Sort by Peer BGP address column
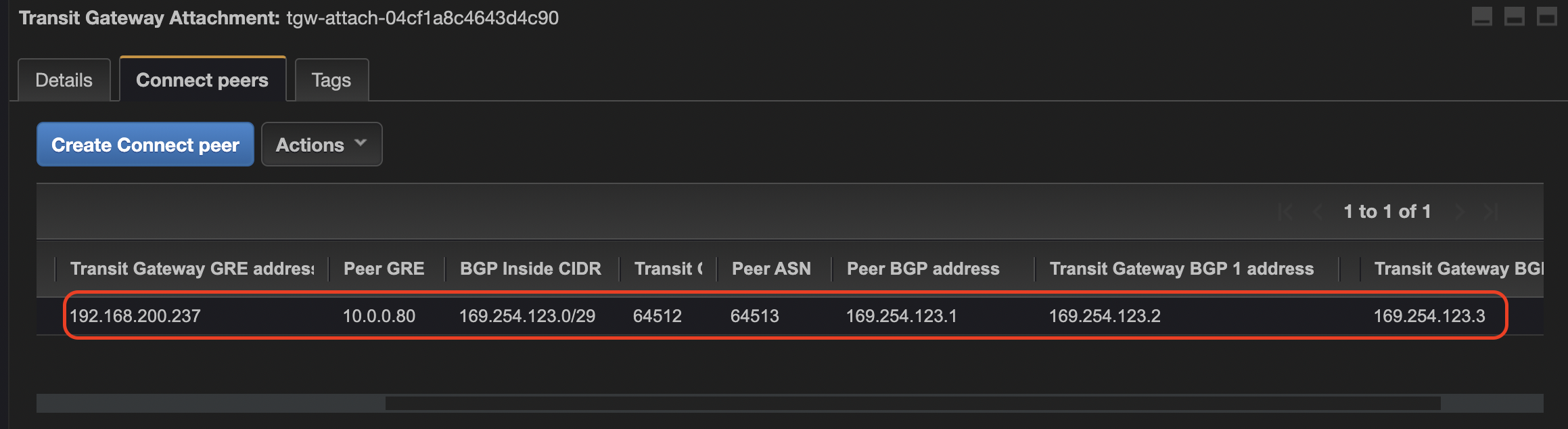This screenshot has height=429, width=1568. 923,269
